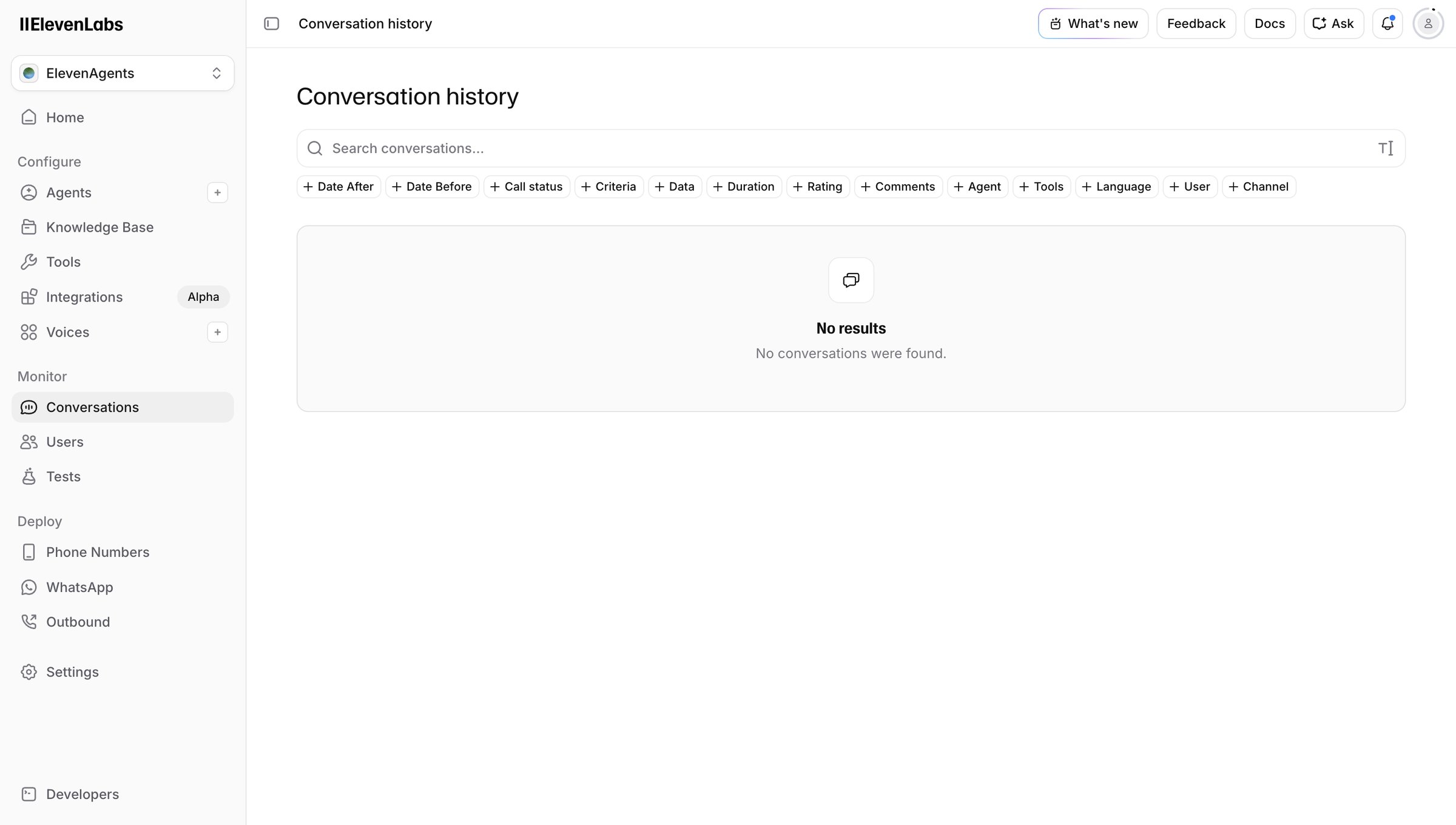Open Settings in the sidebar
The width and height of the screenshot is (1456, 825).
pyautogui.click(x=123, y=672)
